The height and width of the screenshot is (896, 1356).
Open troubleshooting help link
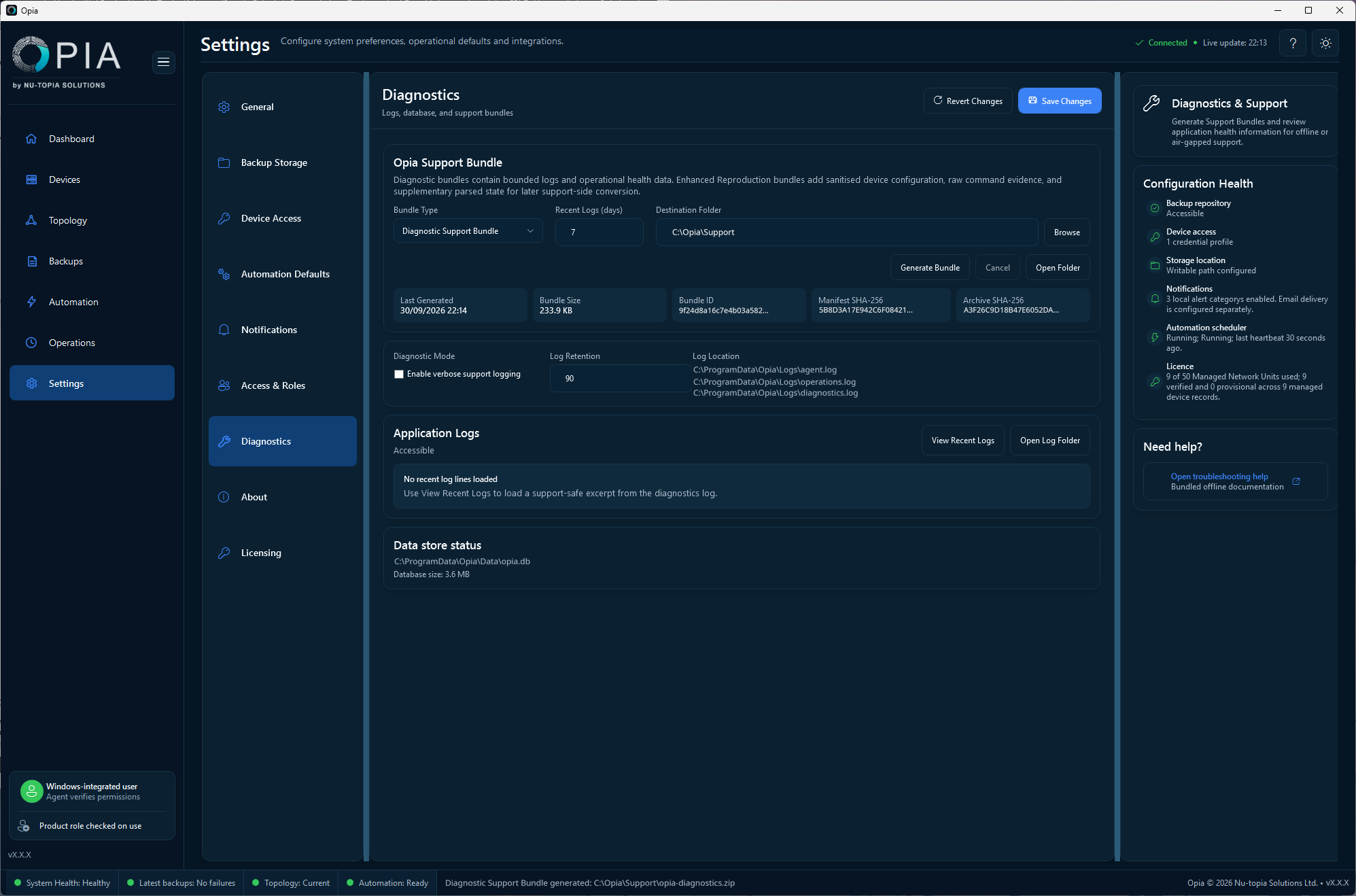(x=1219, y=477)
